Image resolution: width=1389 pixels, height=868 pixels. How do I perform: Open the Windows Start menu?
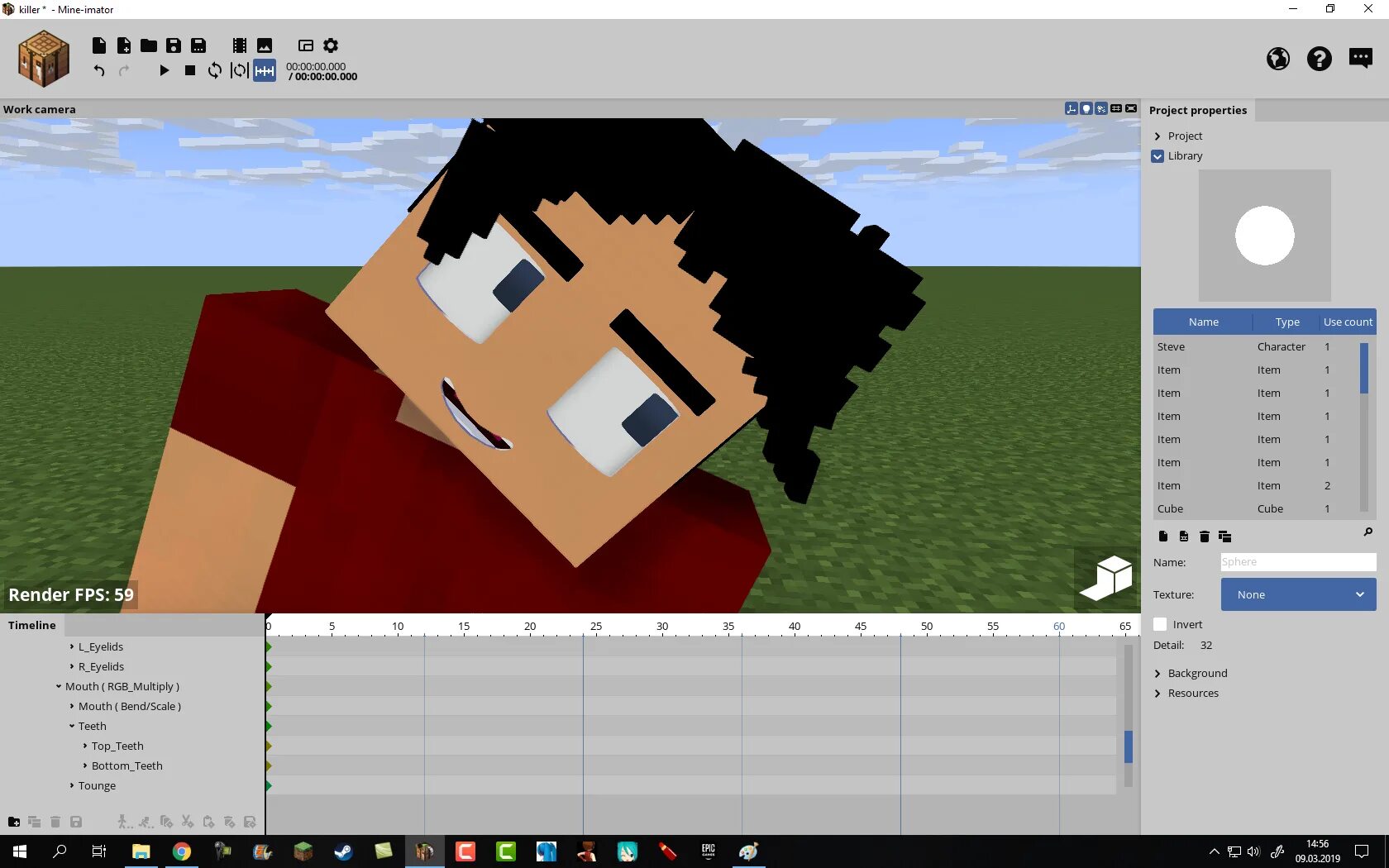point(20,851)
